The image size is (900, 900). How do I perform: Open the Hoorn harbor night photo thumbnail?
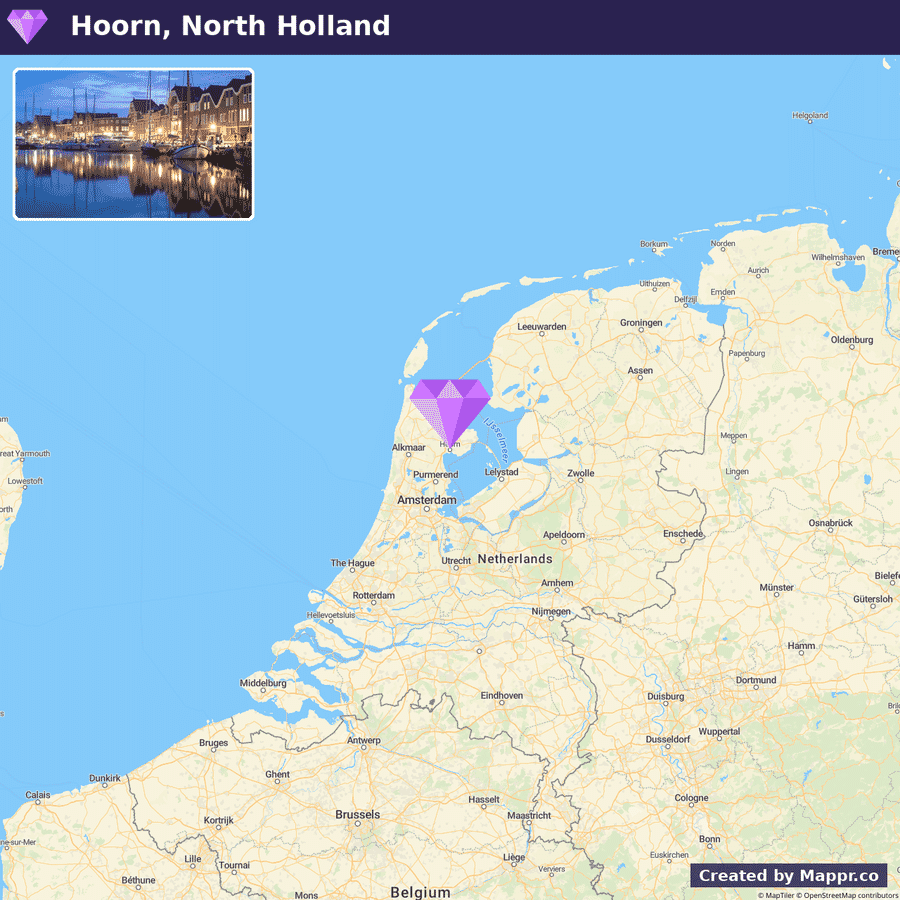(133, 144)
